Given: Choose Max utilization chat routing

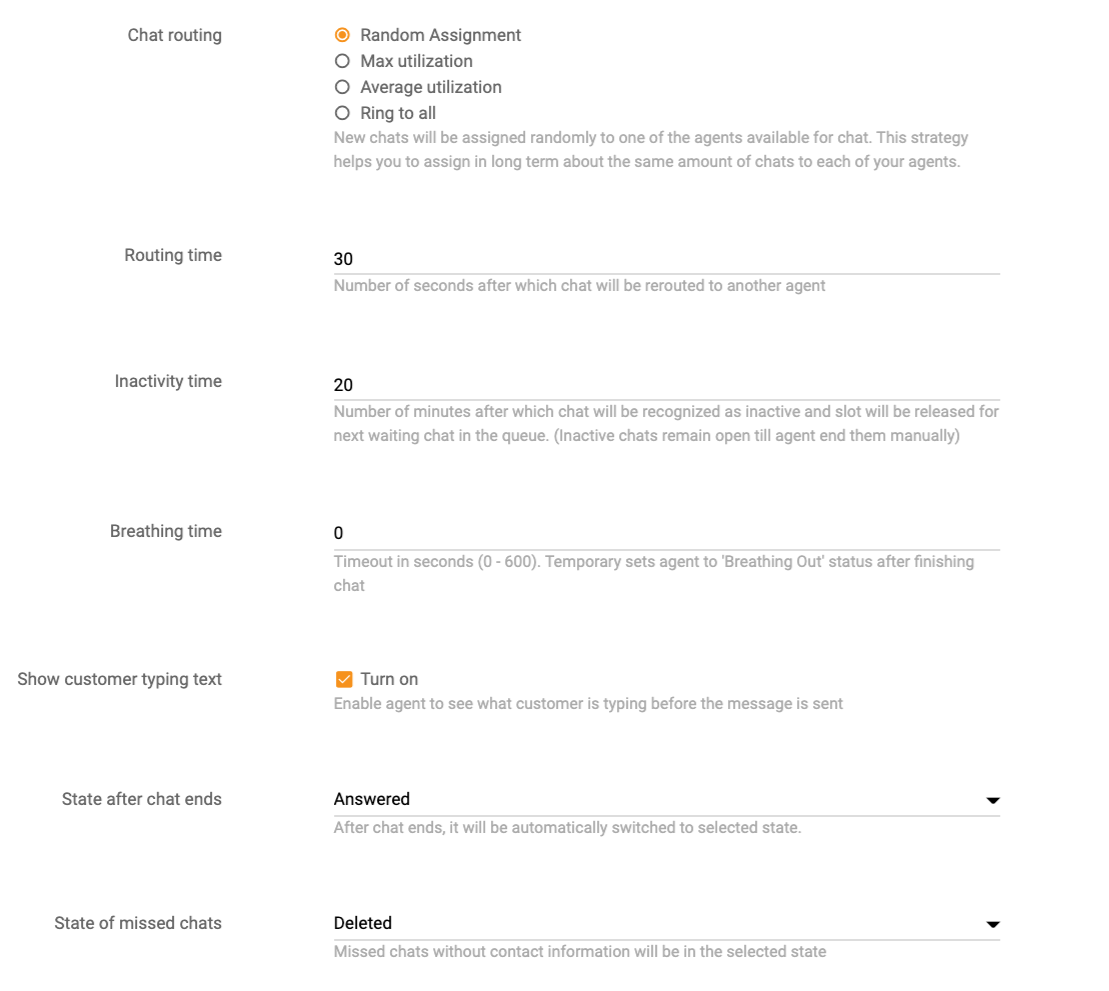Looking at the screenshot, I should pos(343,61).
